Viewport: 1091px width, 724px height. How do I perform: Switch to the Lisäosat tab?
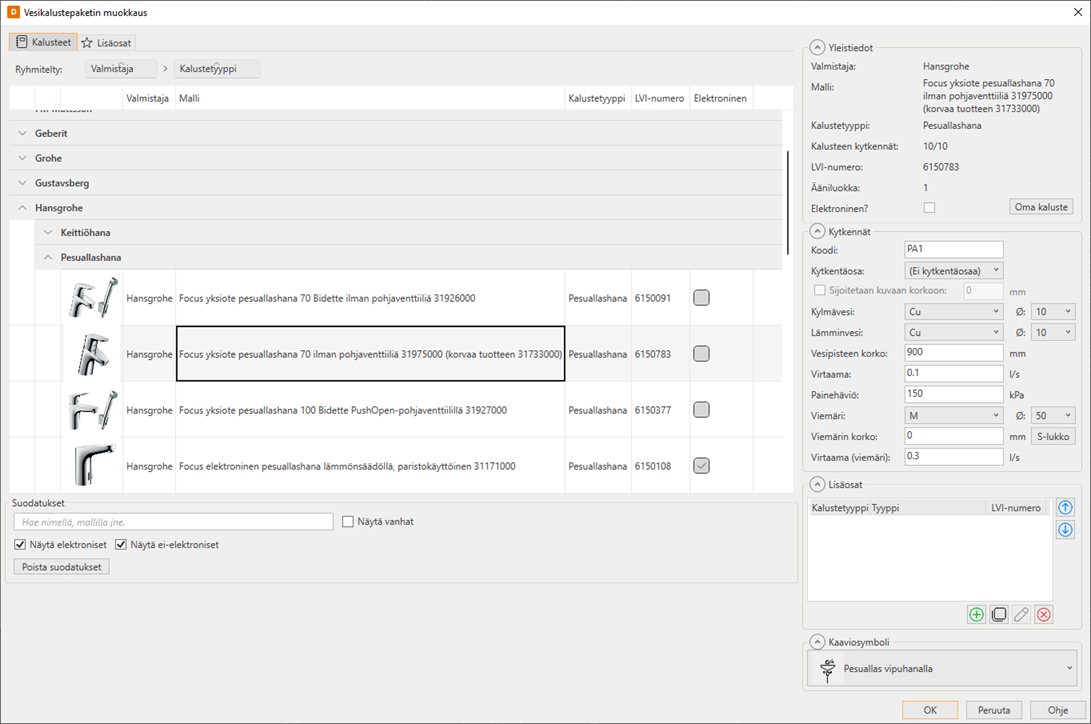click(x=106, y=43)
